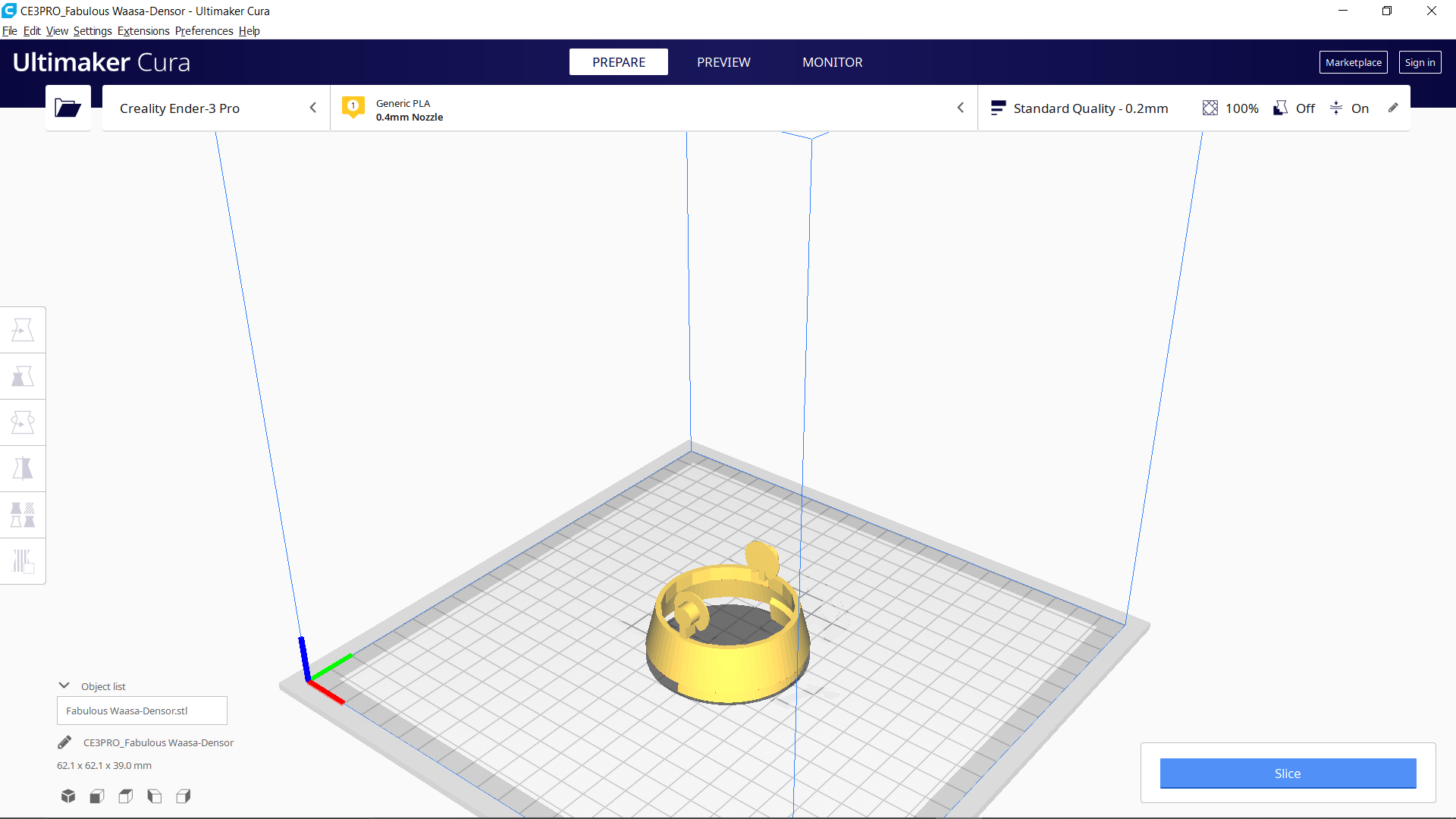
Task: Activate the Support Blocker tool
Action: [x=23, y=561]
